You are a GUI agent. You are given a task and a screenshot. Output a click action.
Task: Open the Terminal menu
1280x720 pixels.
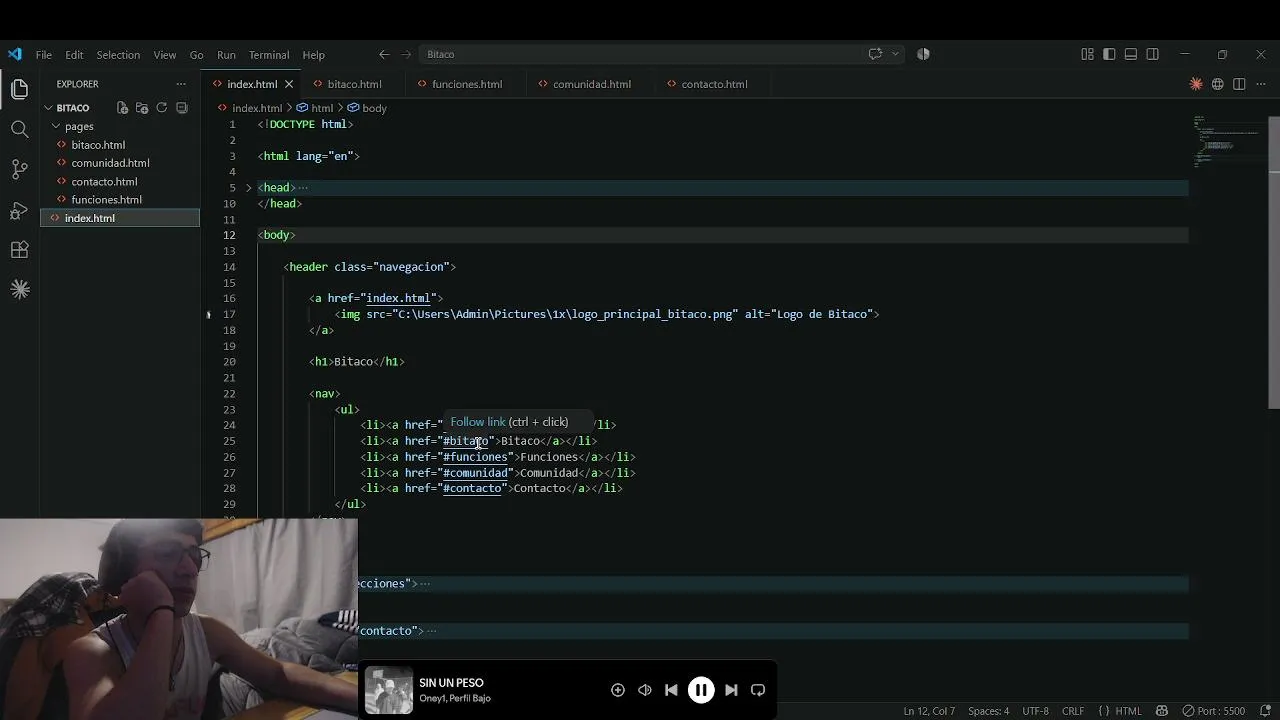click(x=269, y=55)
